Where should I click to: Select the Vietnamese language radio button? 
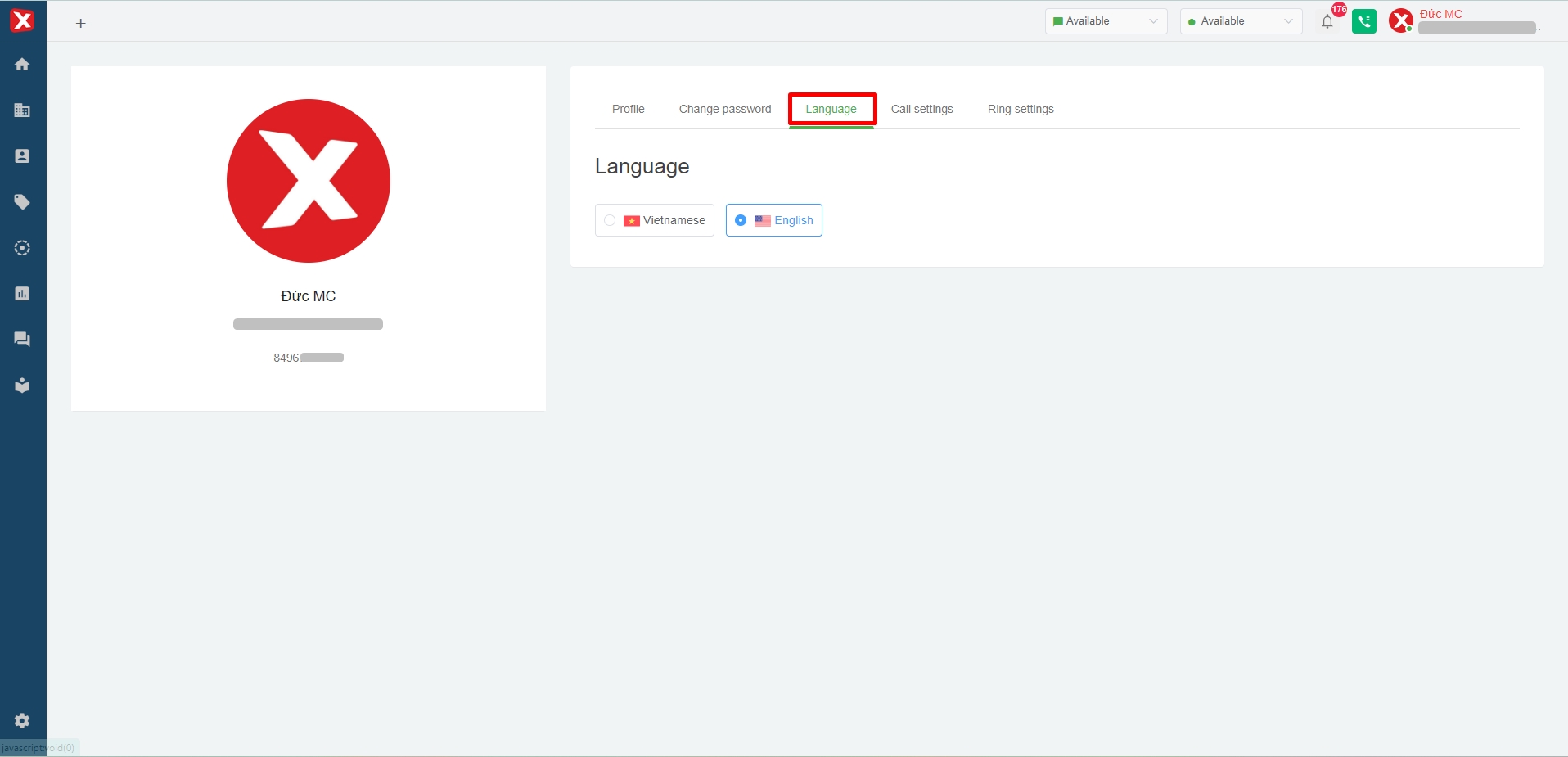tap(610, 220)
